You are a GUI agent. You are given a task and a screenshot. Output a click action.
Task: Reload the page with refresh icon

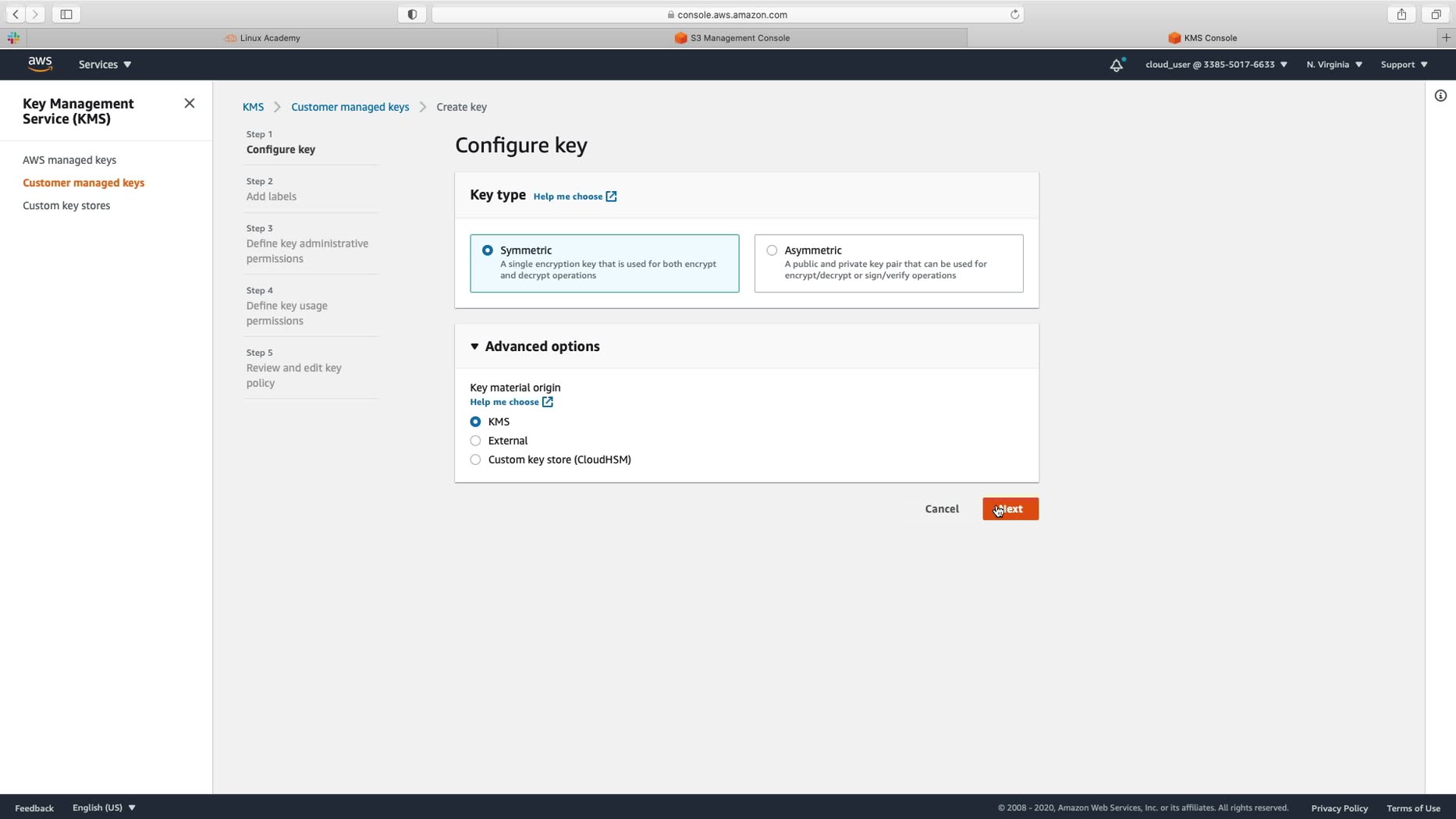(1014, 14)
